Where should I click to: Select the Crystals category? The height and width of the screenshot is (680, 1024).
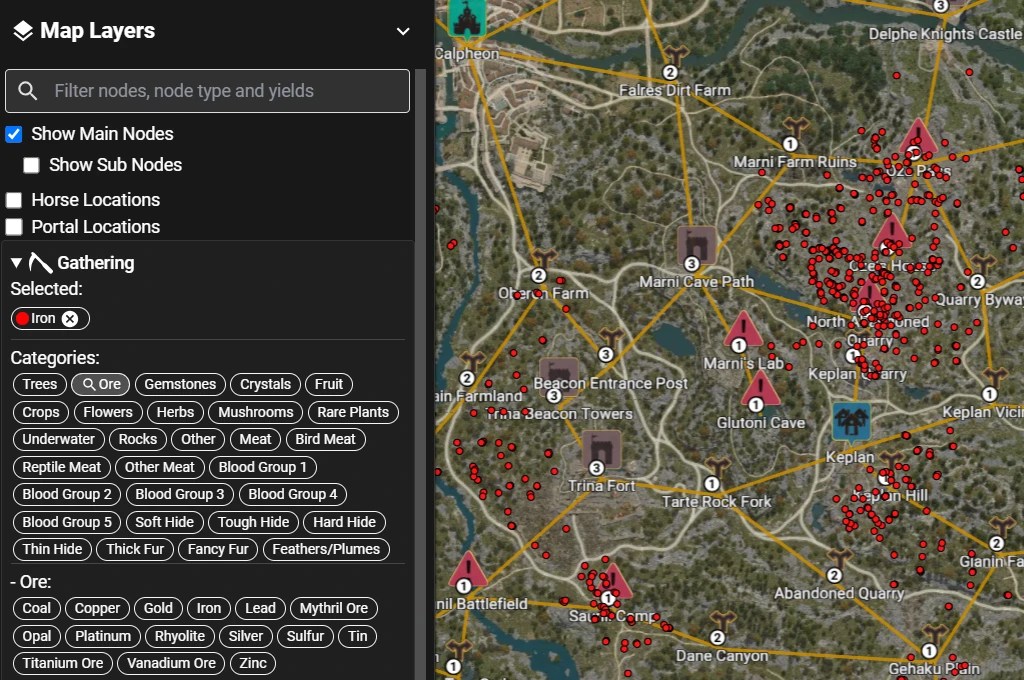point(265,384)
